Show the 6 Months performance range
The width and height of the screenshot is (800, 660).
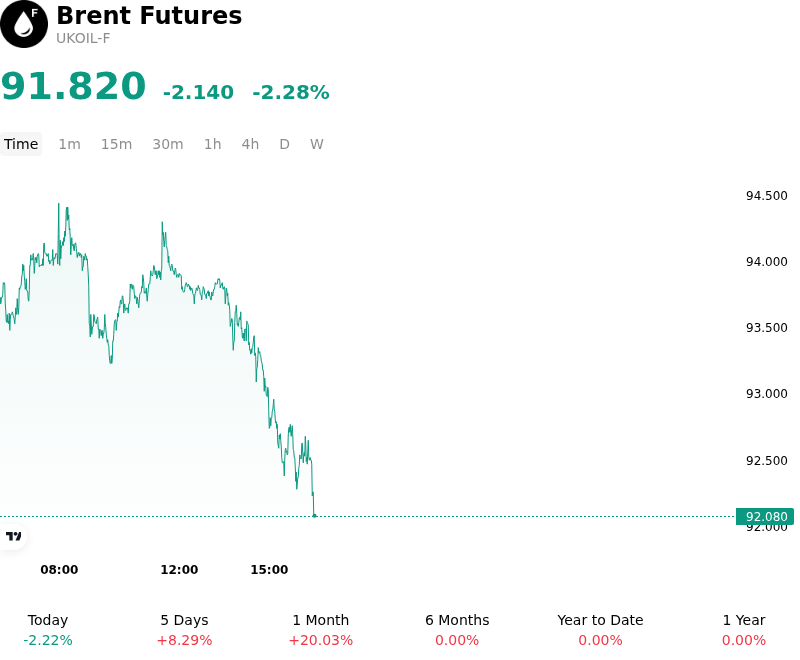coord(457,630)
